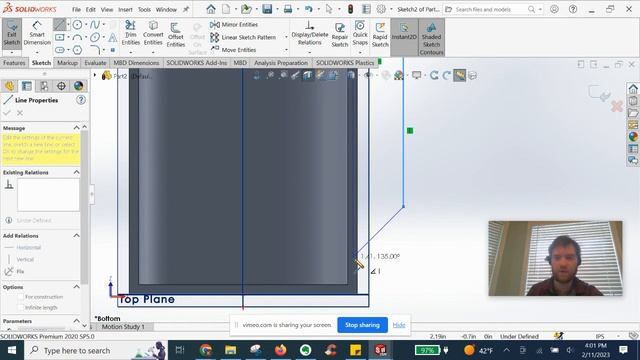Open Move Entities dropdown arrow
The height and width of the screenshot is (360, 640).
(x=286, y=50)
